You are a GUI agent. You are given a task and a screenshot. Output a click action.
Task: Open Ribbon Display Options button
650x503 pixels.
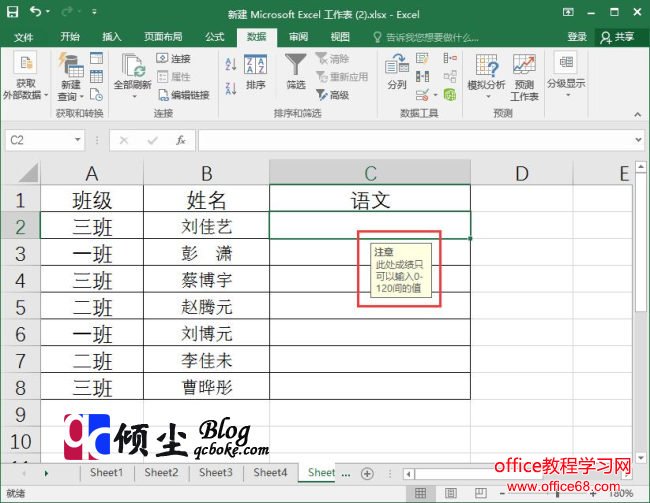[568, 12]
